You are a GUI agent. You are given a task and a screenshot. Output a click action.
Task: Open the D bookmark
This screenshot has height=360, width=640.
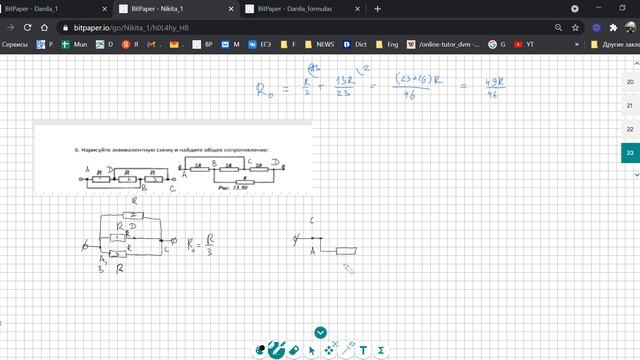104,44
